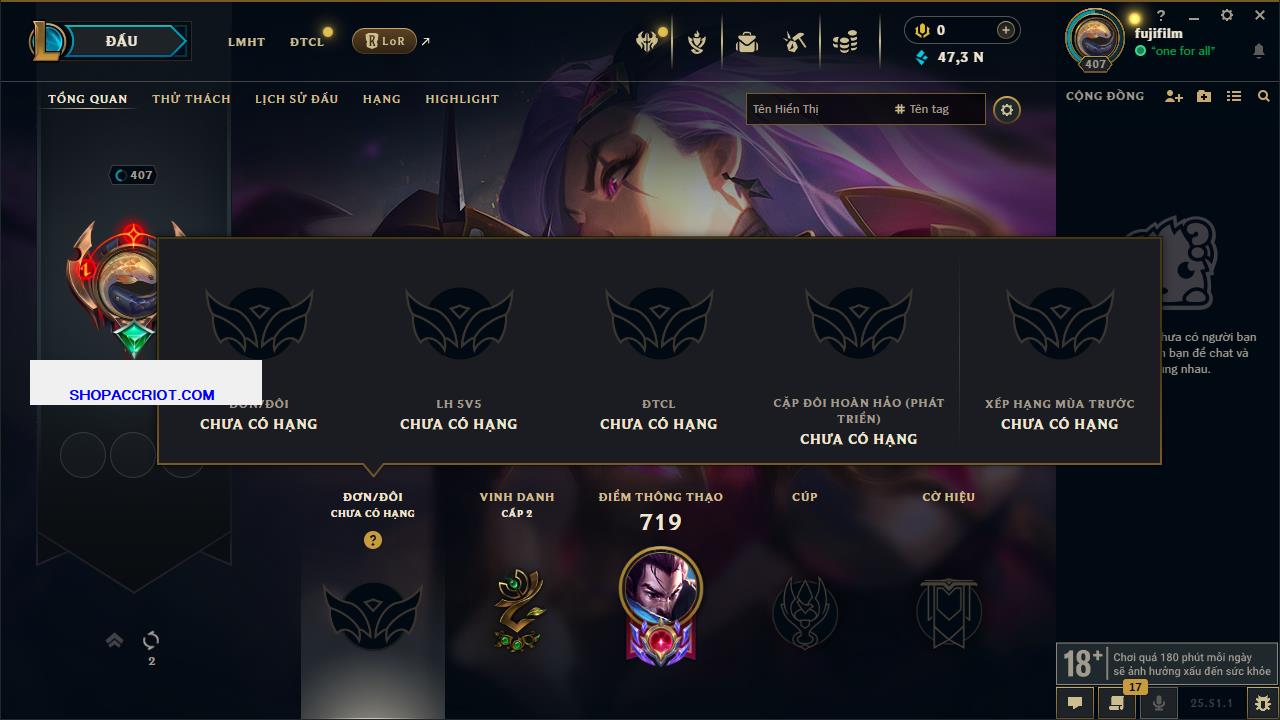This screenshot has height=720, width=1280.
Task: Click the add folder icon
Action: 1204,96
